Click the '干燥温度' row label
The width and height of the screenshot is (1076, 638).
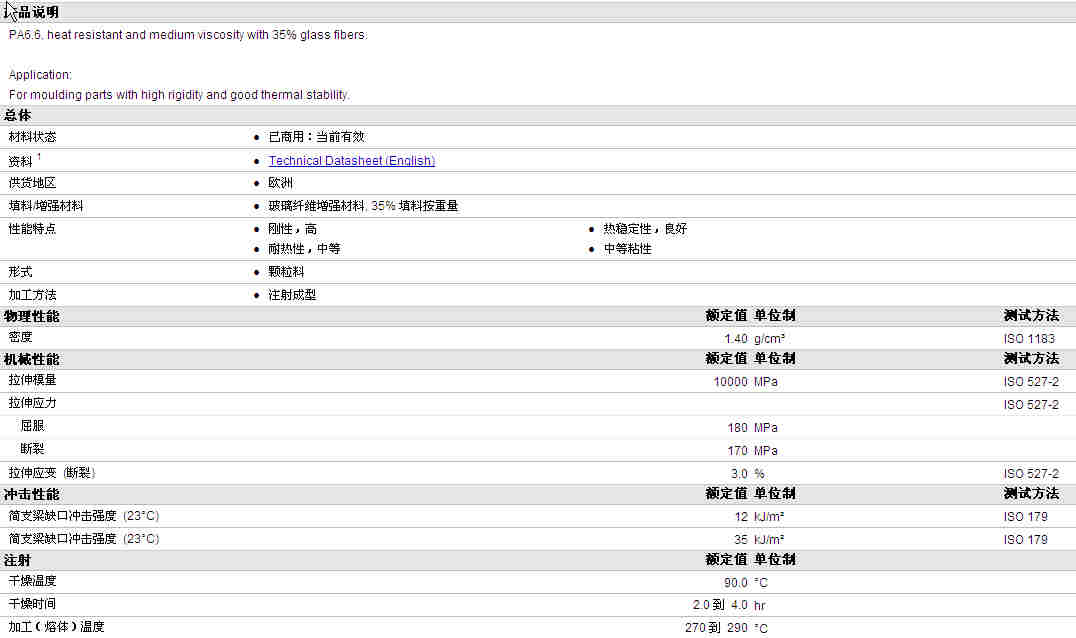pyautogui.click(x=32, y=581)
